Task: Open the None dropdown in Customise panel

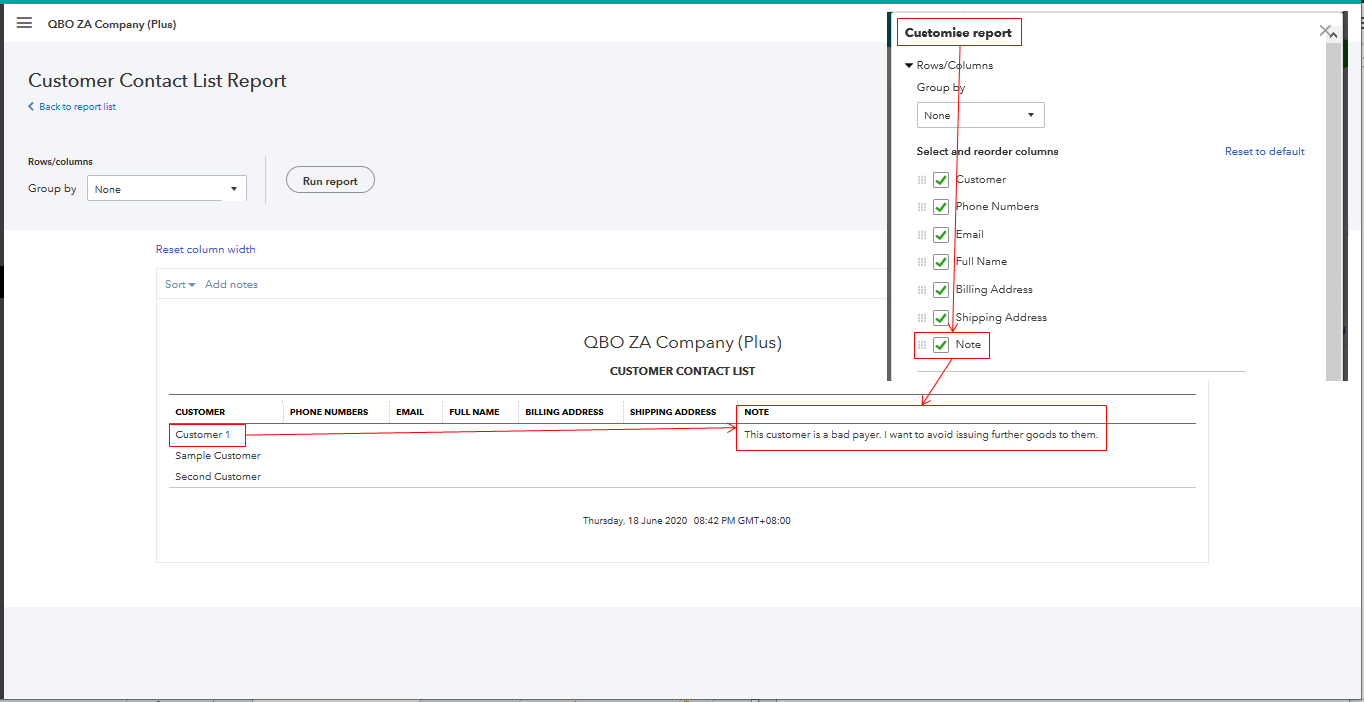Action: pyautogui.click(x=979, y=114)
